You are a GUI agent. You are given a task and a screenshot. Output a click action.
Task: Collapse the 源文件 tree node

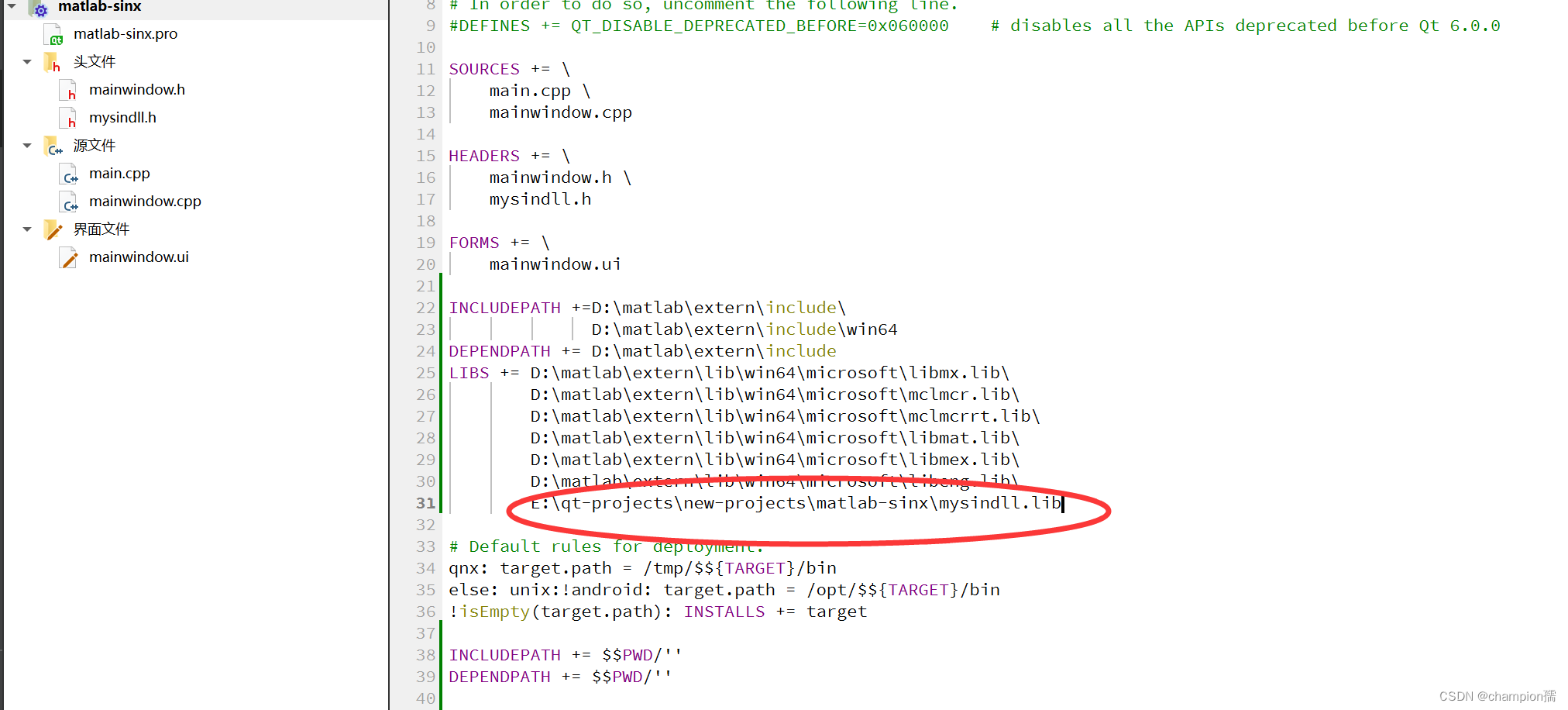(26, 146)
